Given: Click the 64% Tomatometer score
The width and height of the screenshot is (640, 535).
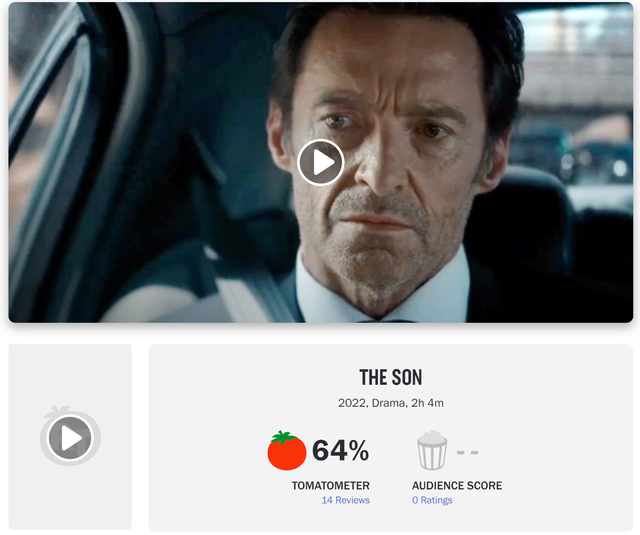Looking at the screenshot, I should click(340, 451).
